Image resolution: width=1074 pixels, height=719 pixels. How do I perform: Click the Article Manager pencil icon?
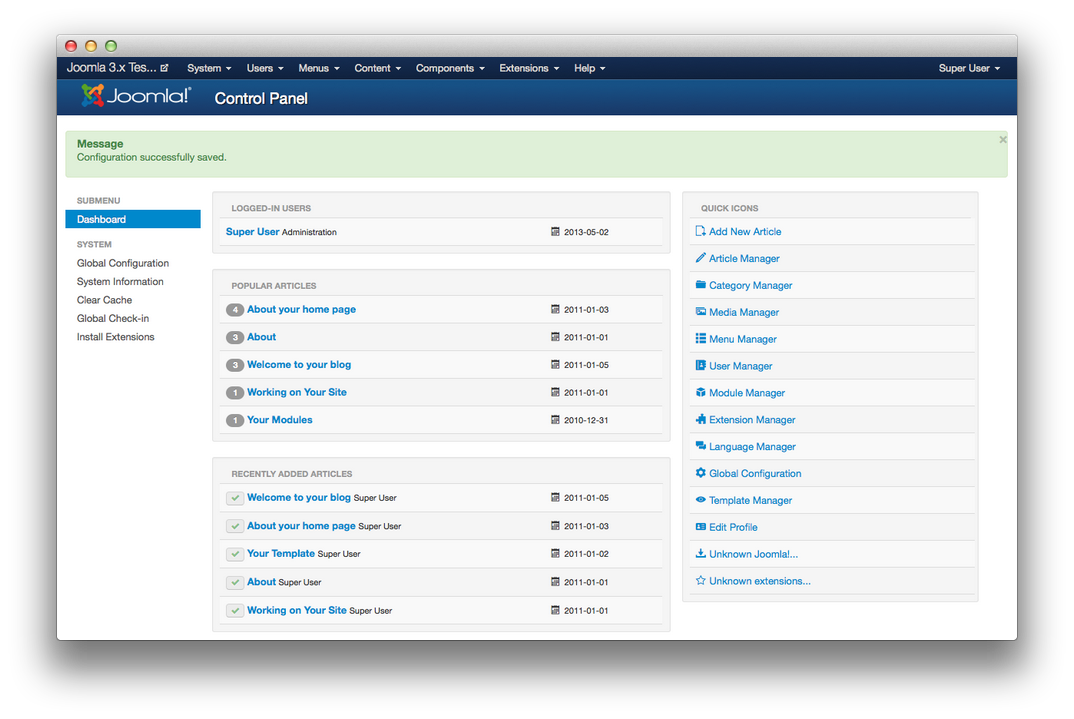pyautogui.click(x=701, y=258)
